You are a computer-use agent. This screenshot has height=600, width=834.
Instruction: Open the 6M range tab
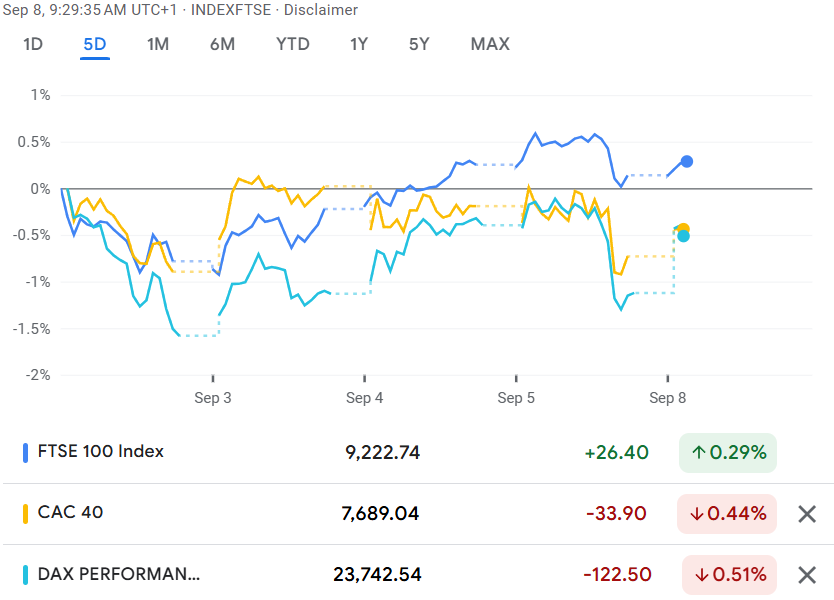point(222,44)
